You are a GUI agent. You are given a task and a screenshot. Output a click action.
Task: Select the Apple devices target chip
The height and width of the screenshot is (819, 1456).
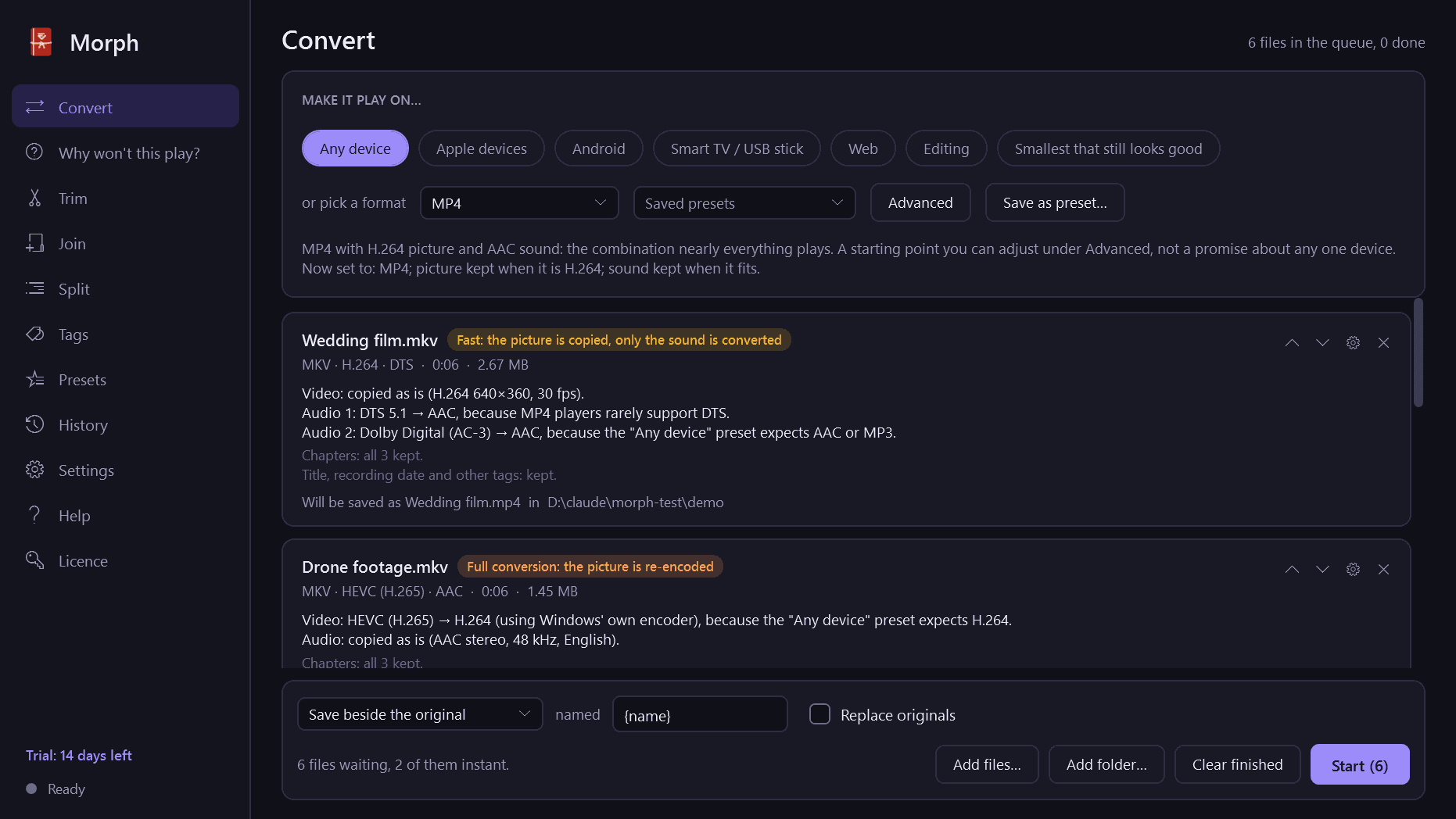[x=482, y=148]
